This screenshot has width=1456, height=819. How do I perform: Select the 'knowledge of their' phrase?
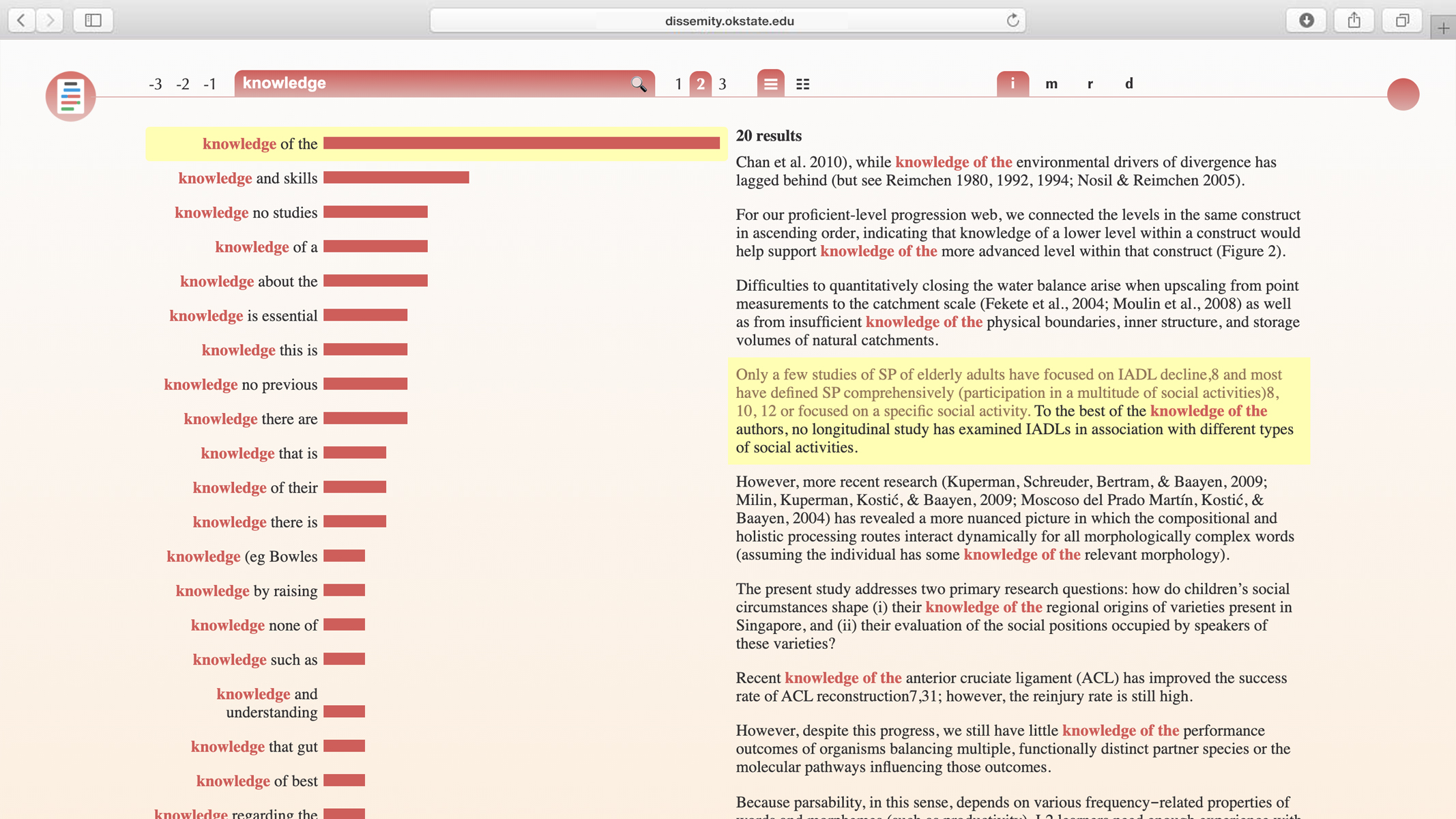coord(255,487)
